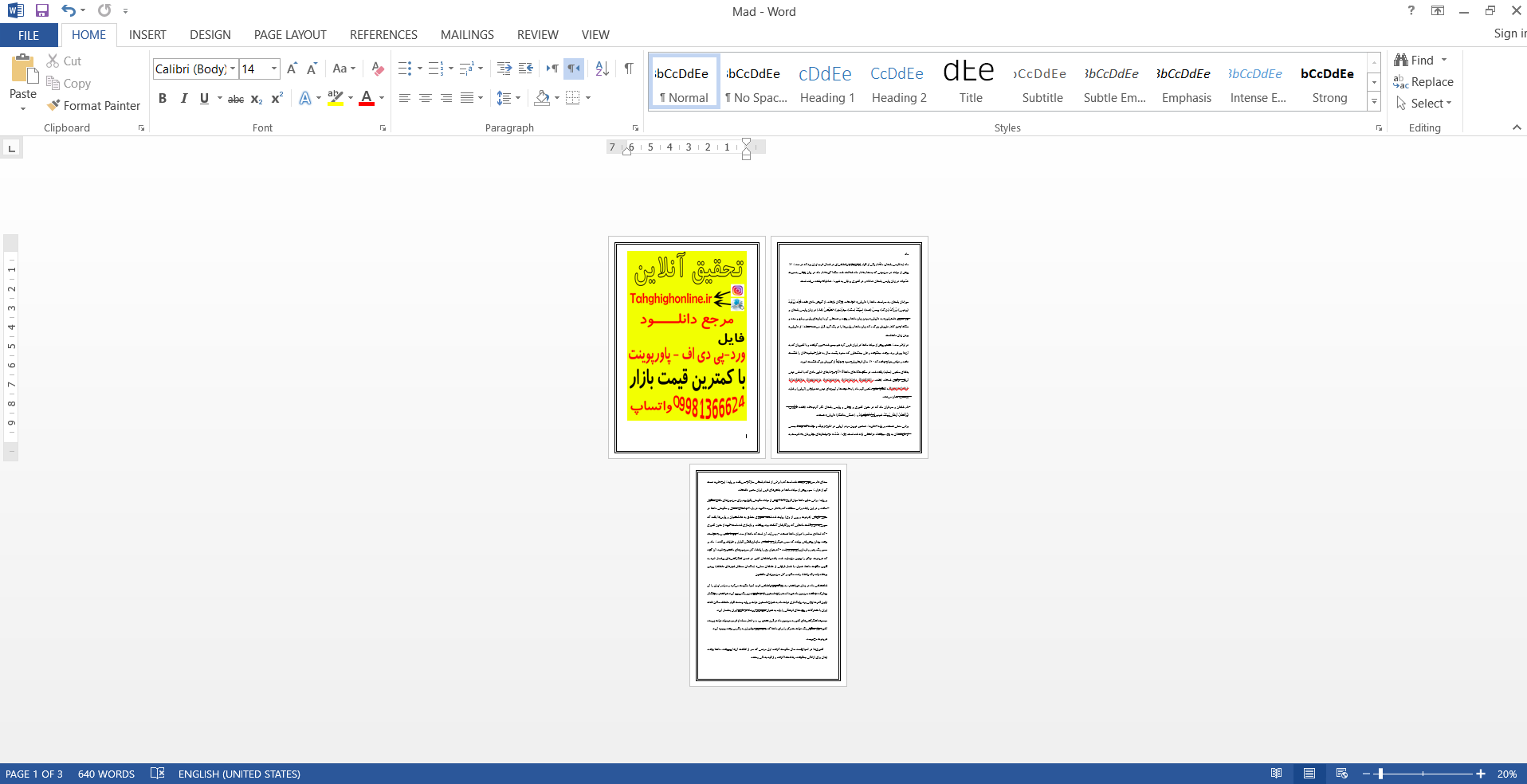Decrease indent of the paragraph
The width and height of the screenshot is (1527, 784).
point(504,69)
